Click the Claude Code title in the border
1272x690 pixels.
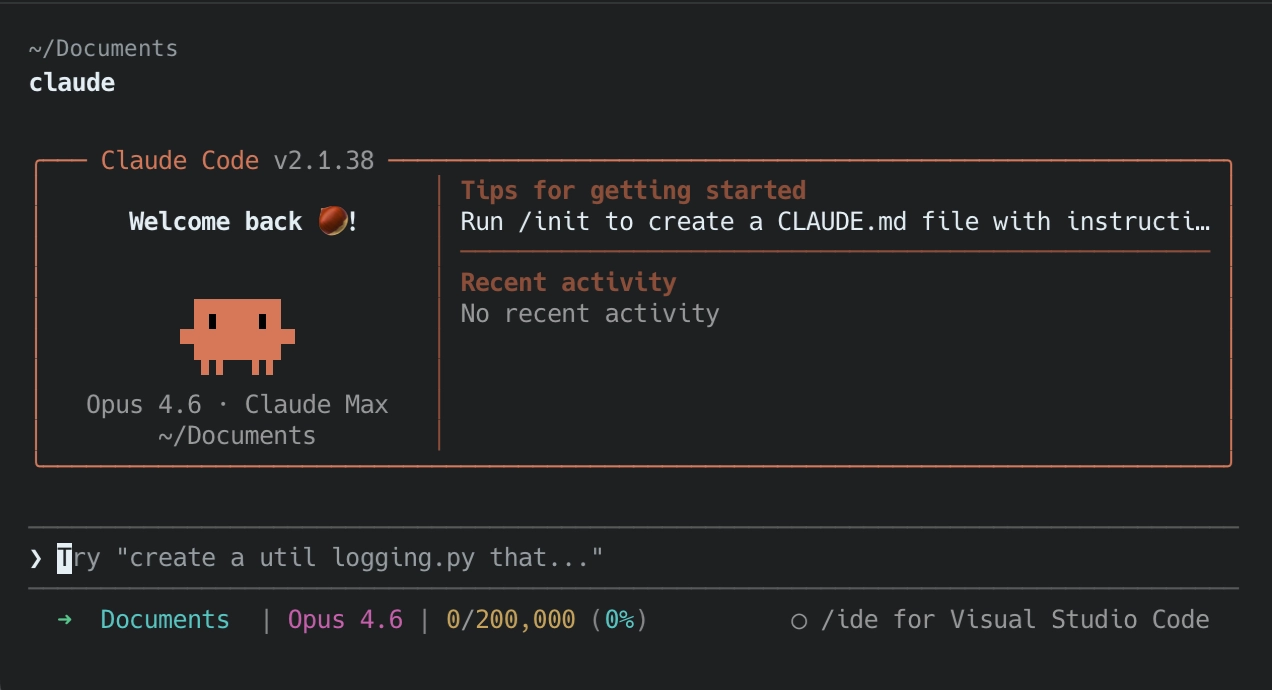180,161
